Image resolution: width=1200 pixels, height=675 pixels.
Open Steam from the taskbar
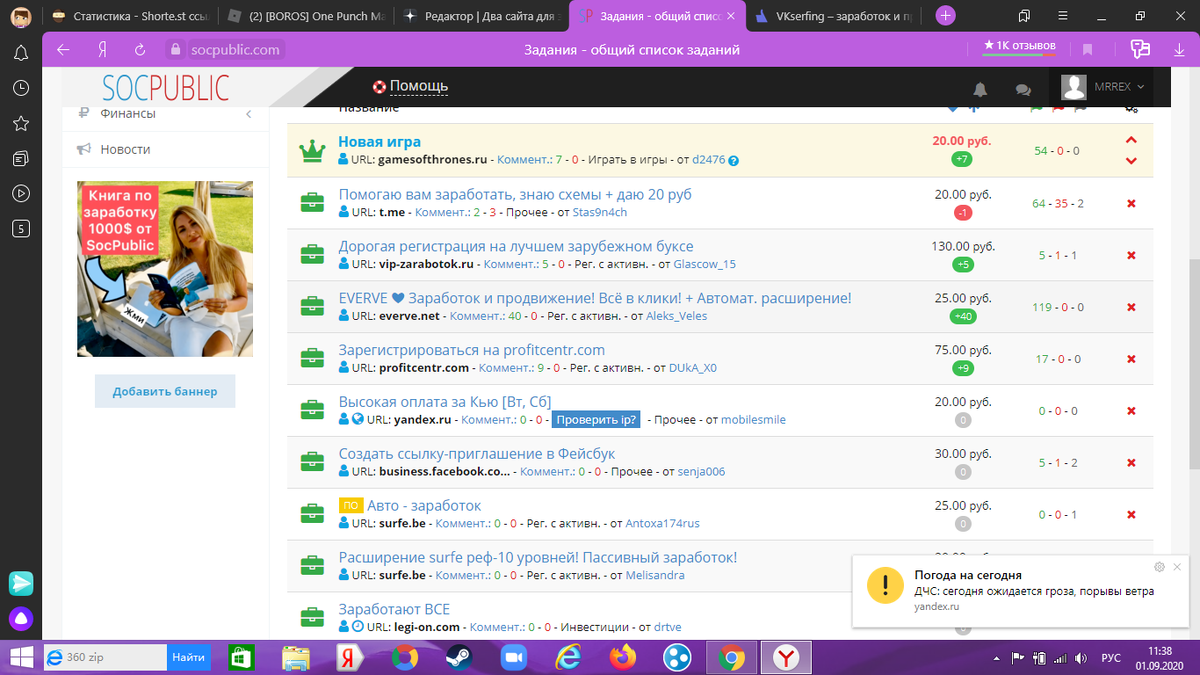coord(460,657)
